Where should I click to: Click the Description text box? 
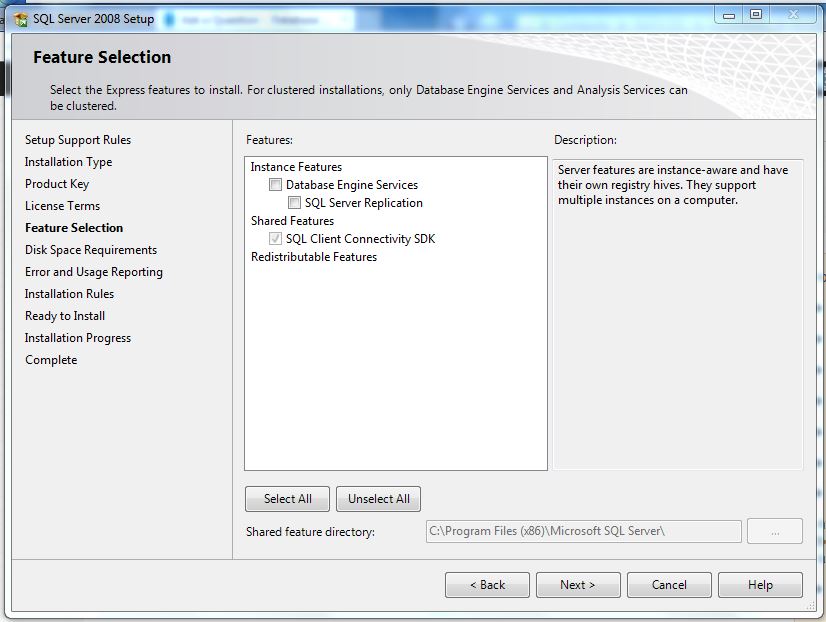point(677,314)
